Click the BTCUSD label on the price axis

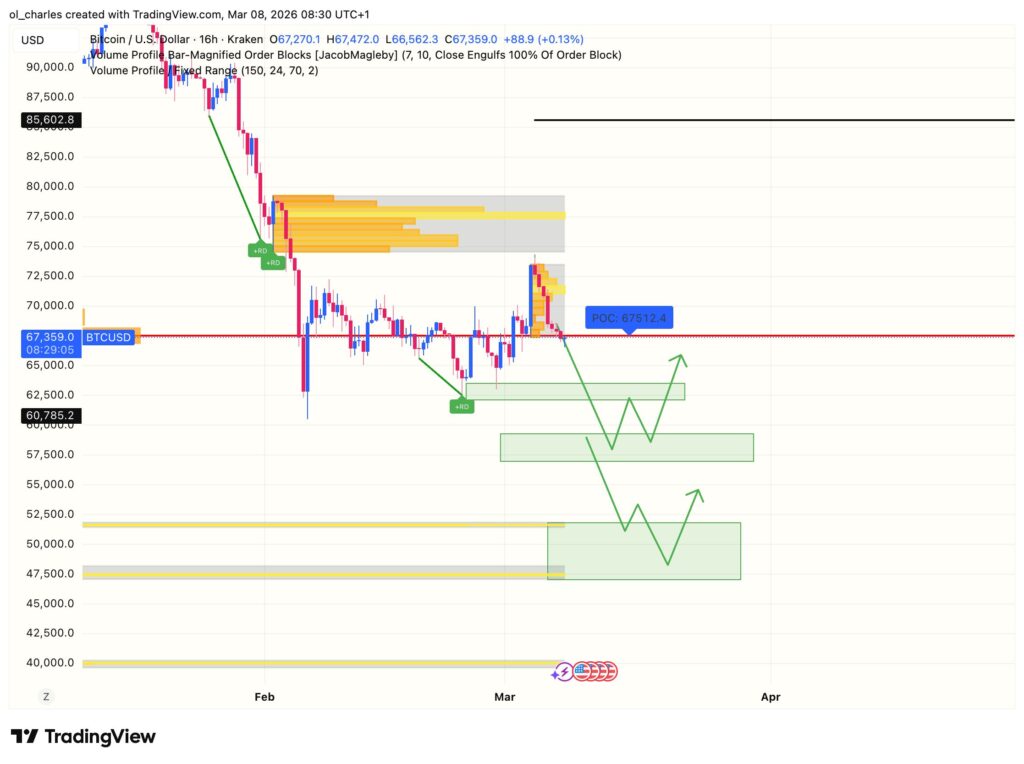[108, 337]
